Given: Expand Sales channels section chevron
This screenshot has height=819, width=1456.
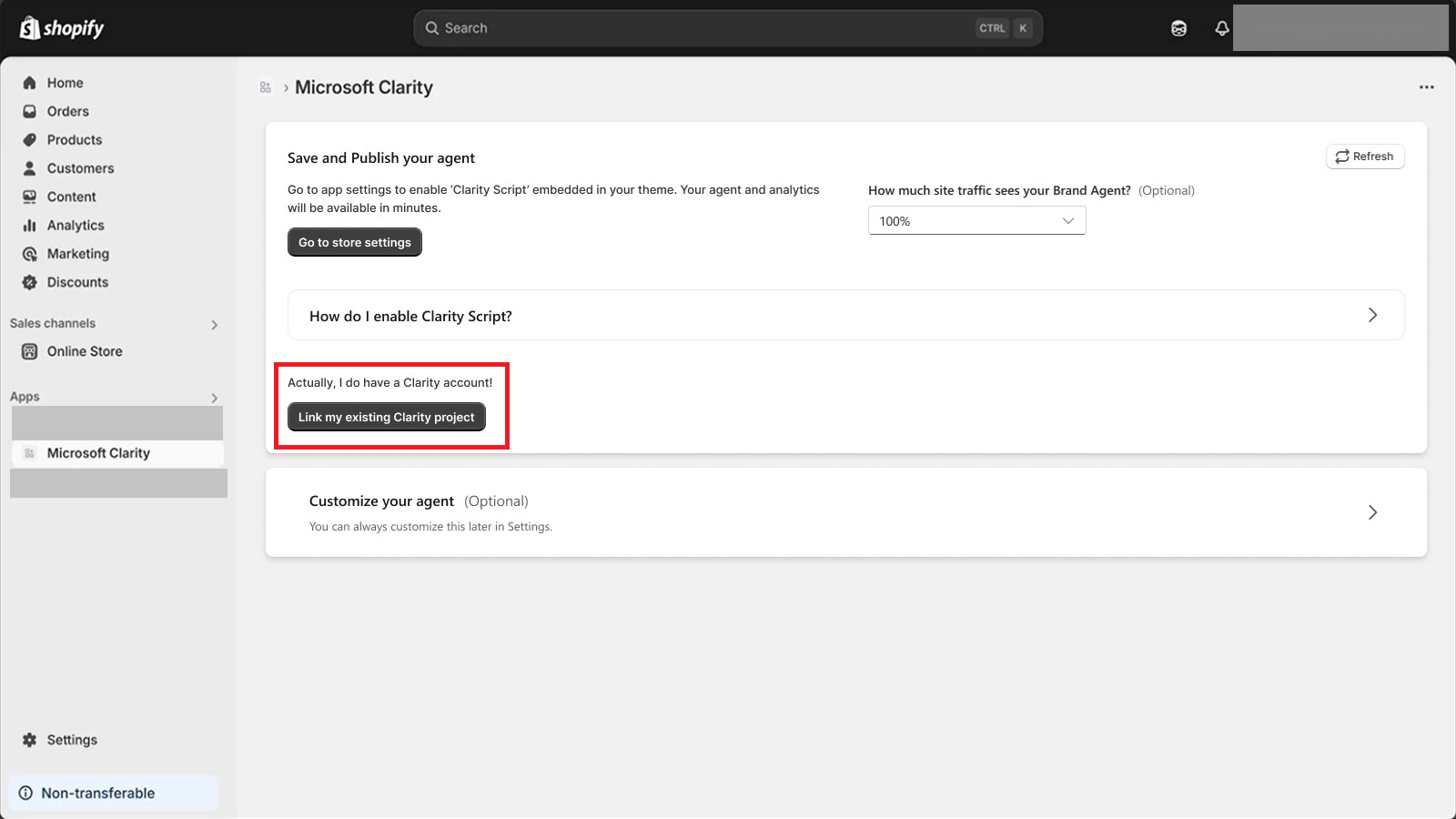Looking at the screenshot, I should (215, 325).
